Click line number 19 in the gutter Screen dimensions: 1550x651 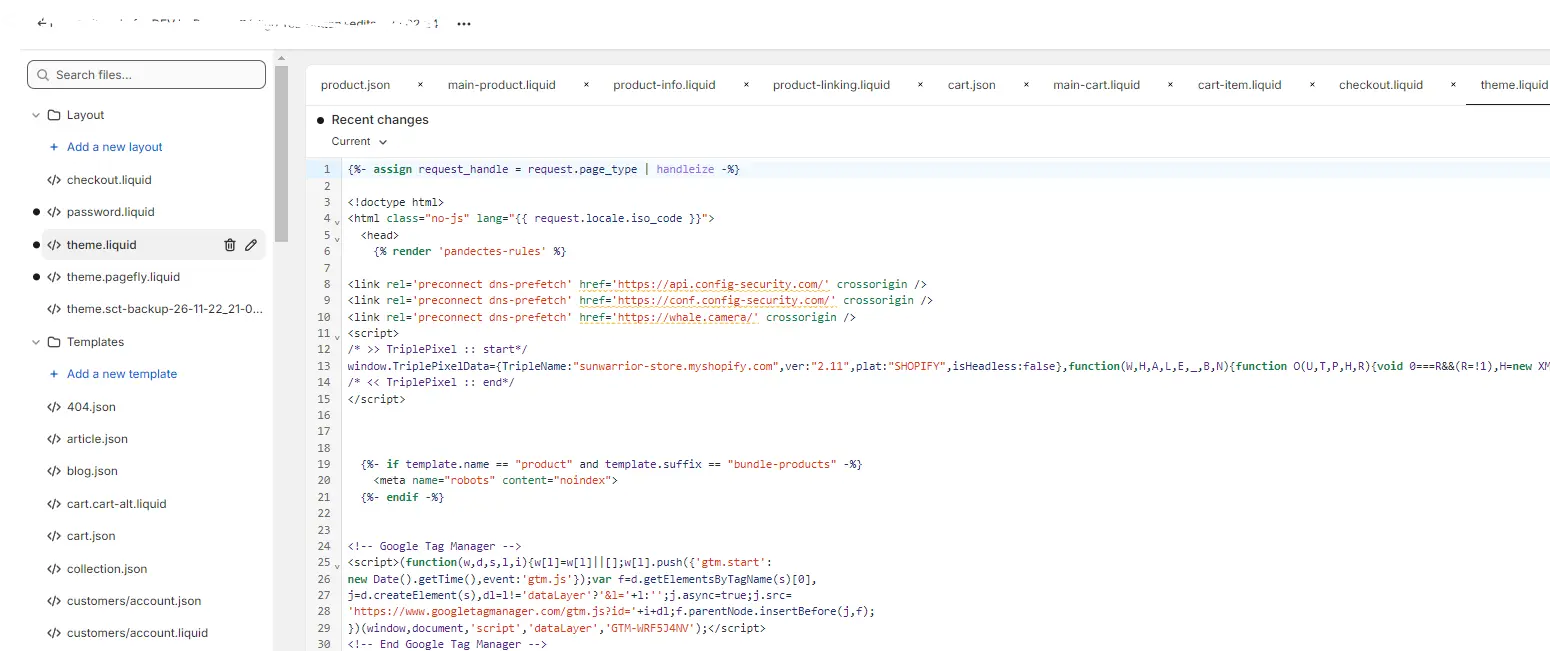coord(324,465)
